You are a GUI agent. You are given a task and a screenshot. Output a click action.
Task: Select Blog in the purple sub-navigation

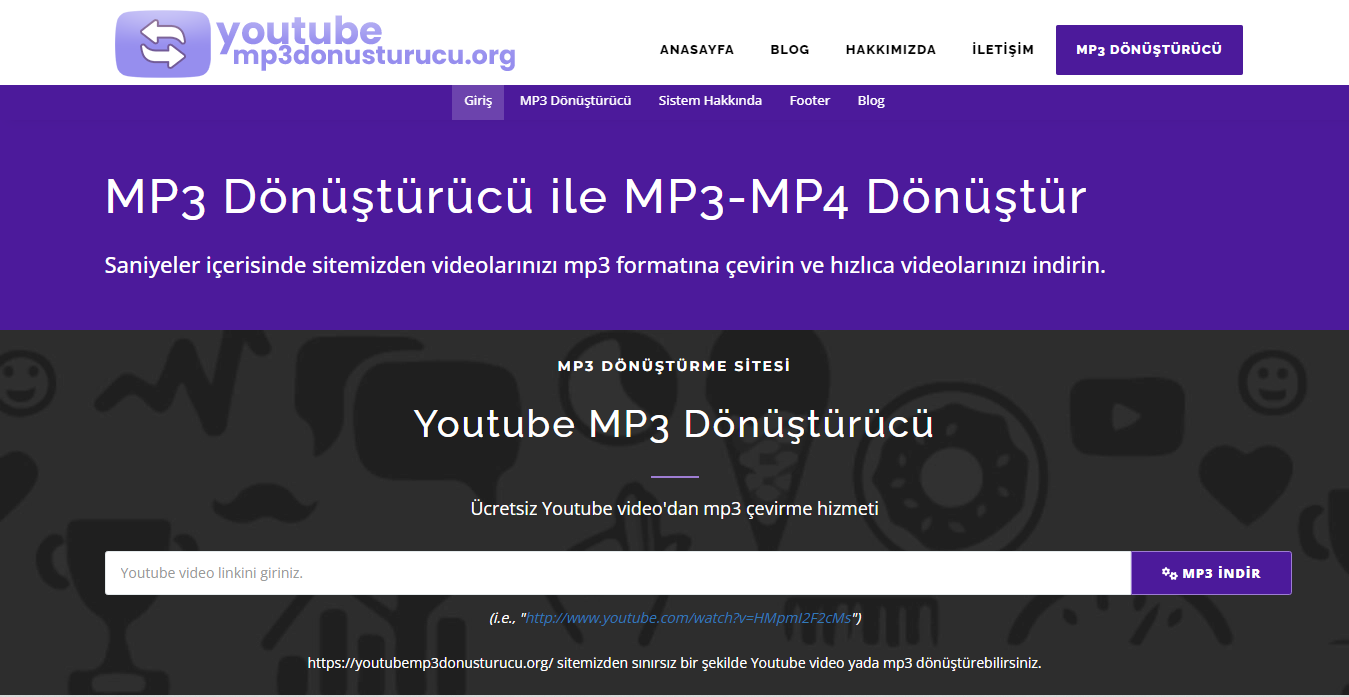(871, 101)
